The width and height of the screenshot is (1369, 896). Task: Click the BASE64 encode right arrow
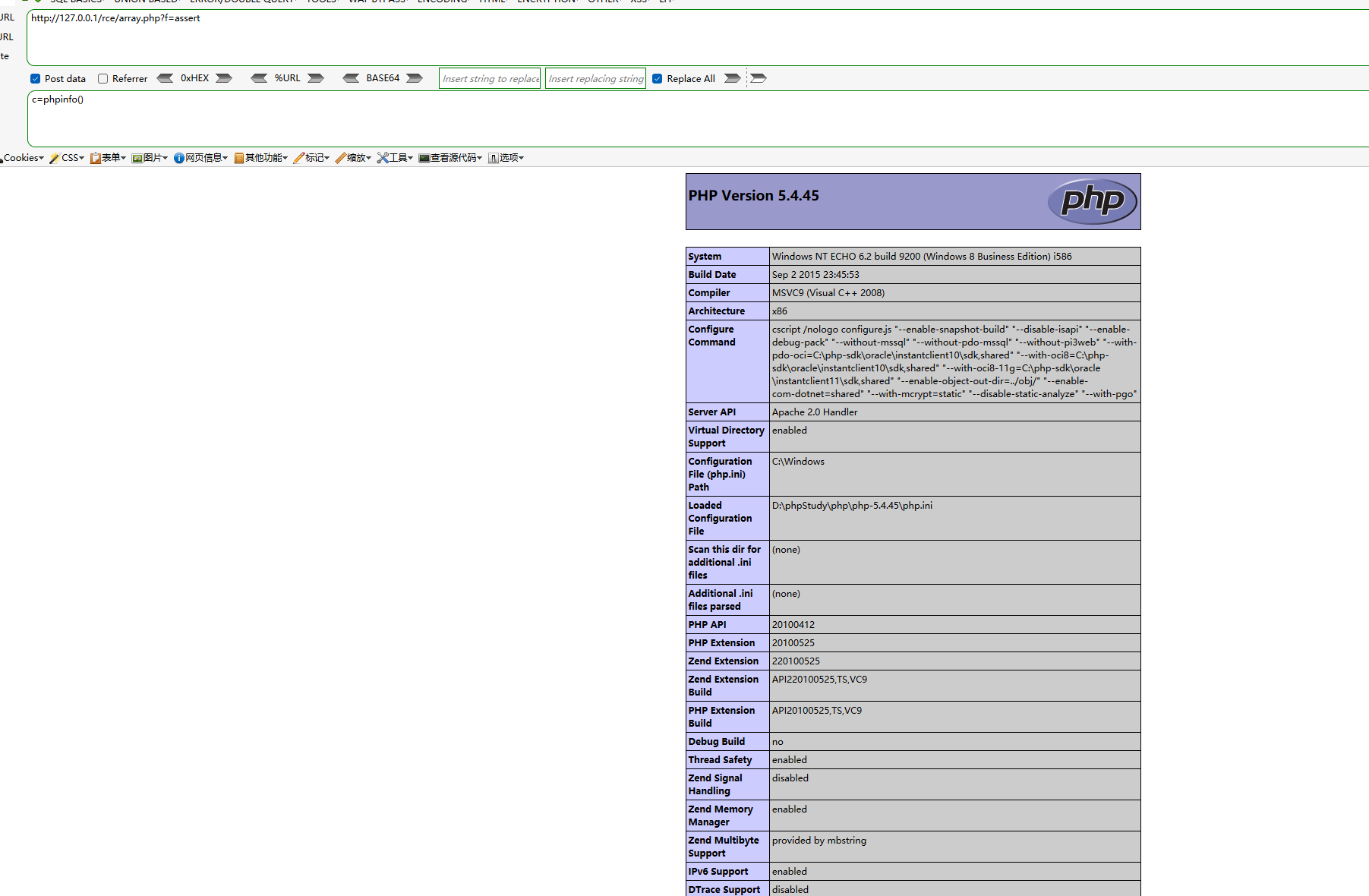point(415,78)
